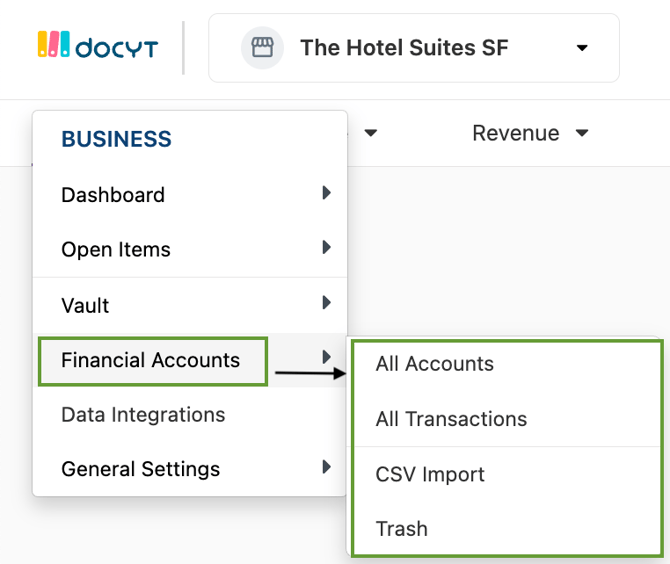Screen dimensions: 670x564
Task: Open the Open Items submenu
Action: [x=190, y=249]
